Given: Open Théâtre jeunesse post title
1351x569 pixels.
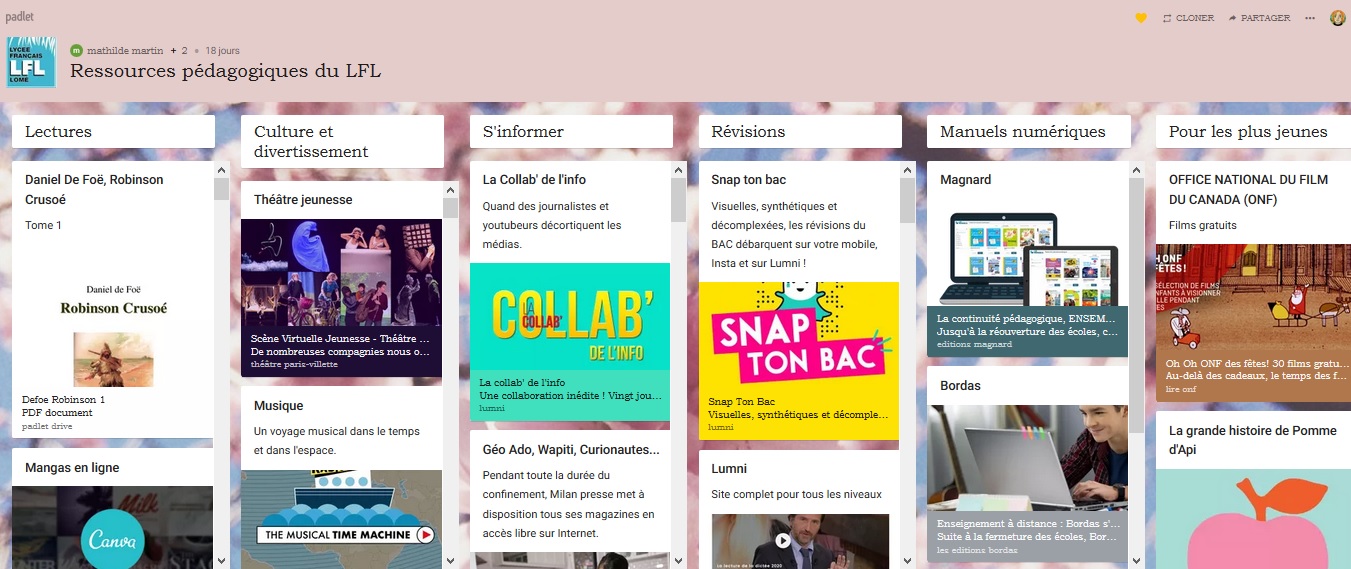Looking at the screenshot, I should 303,199.
